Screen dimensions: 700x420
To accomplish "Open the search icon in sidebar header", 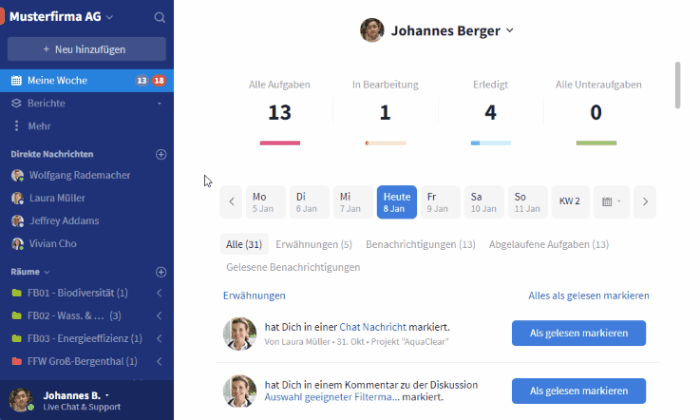I will coord(159,17).
